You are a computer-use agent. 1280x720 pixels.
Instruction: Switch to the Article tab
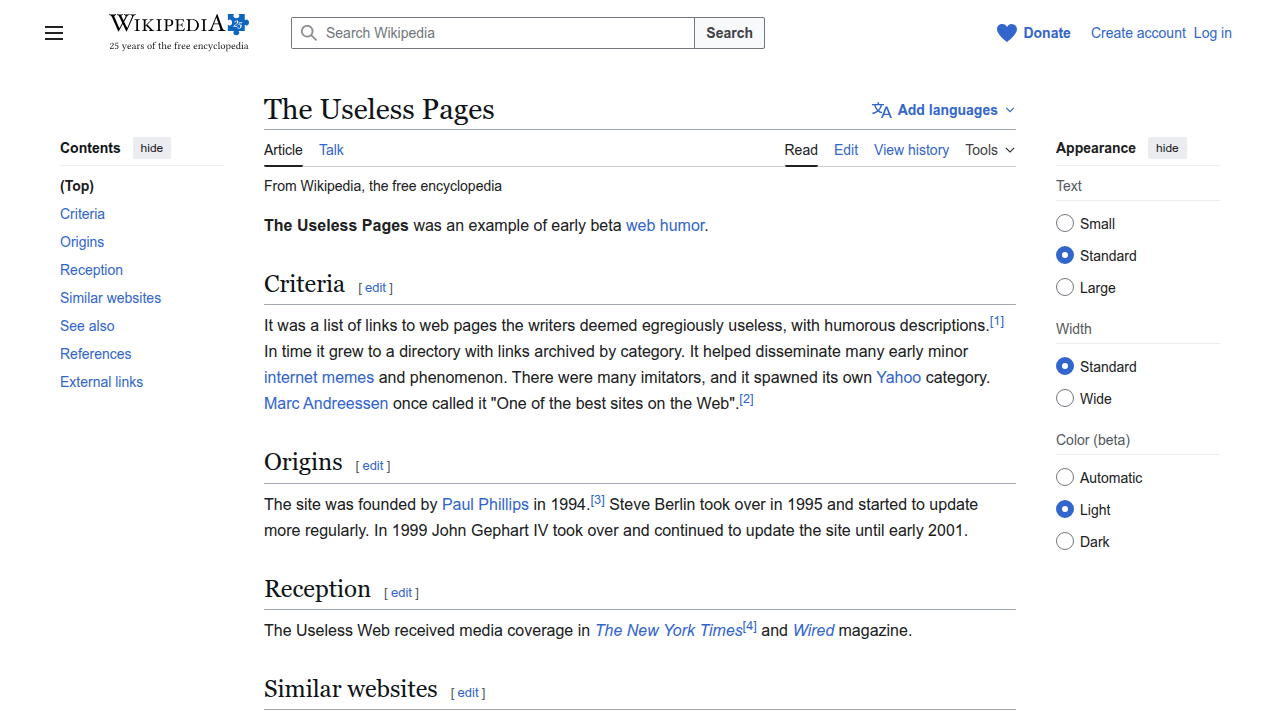tap(283, 150)
